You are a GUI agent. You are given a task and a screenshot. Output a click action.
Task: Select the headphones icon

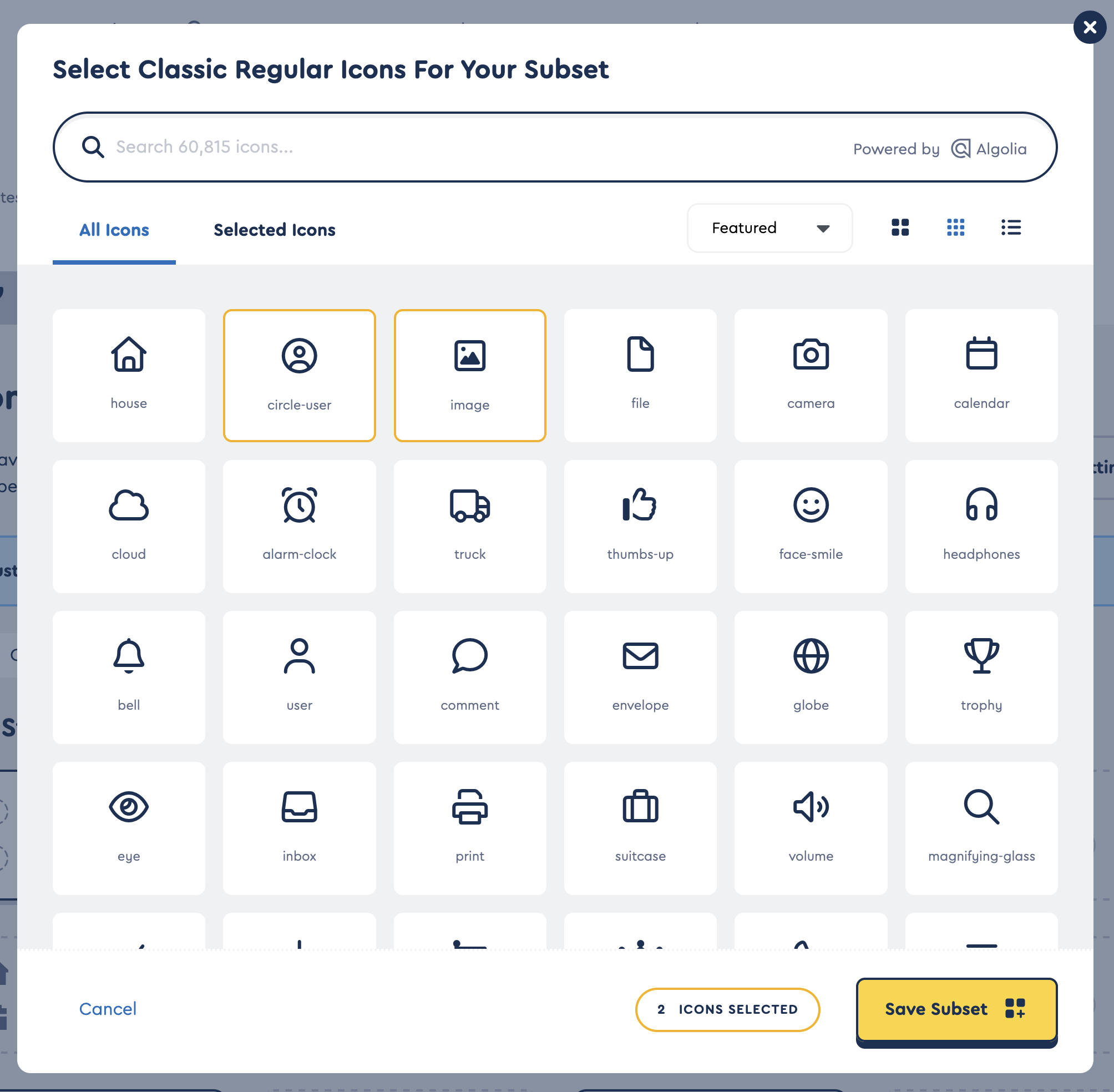tap(981, 526)
